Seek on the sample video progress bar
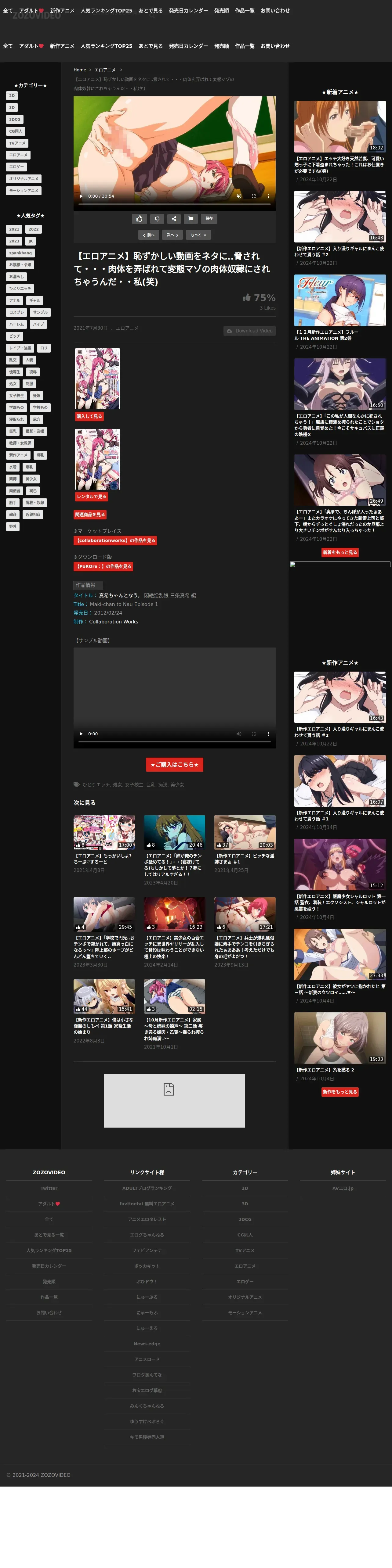The height and width of the screenshot is (1568, 392). (x=174, y=742)
